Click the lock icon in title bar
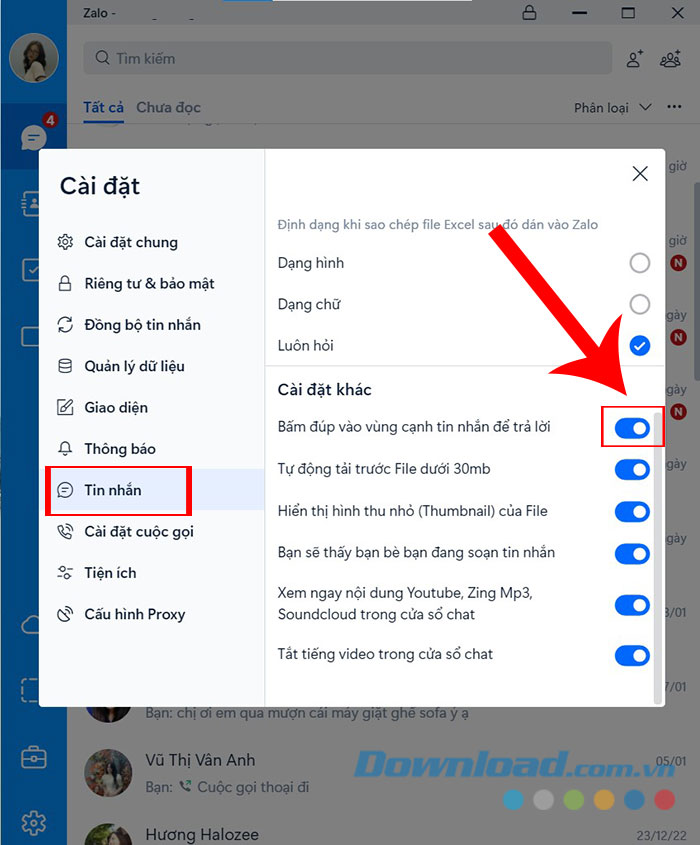This screenshot has width=700, height=845. (x=529, y=12)
